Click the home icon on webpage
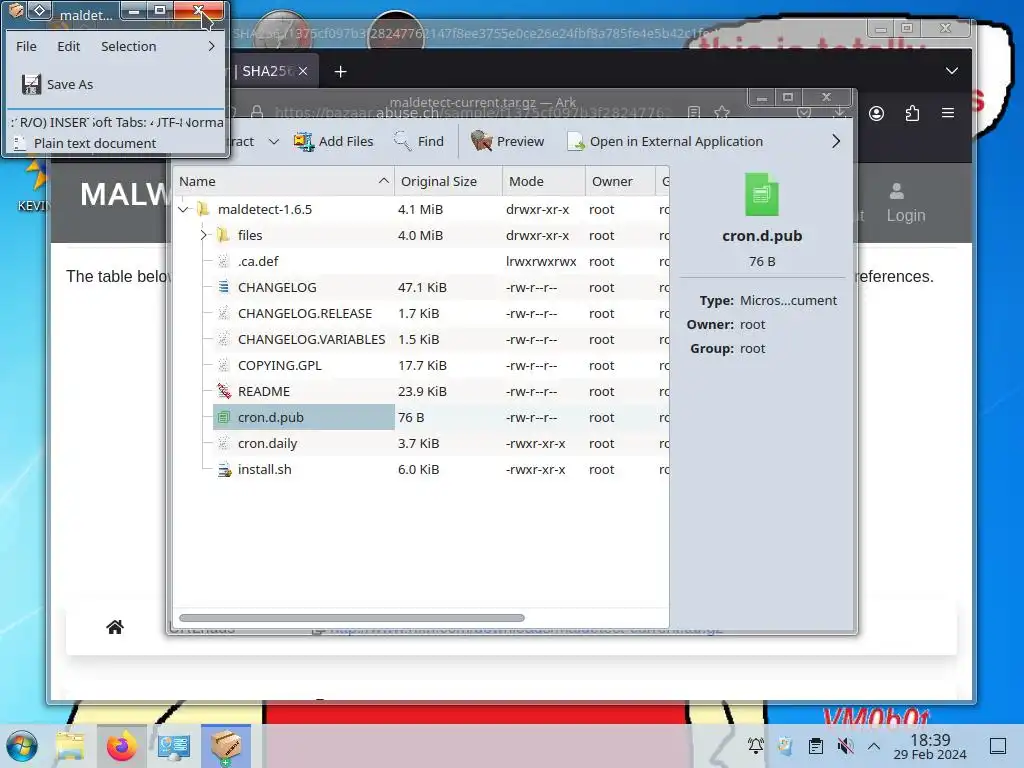1024x768 pixels. [115, 627]
